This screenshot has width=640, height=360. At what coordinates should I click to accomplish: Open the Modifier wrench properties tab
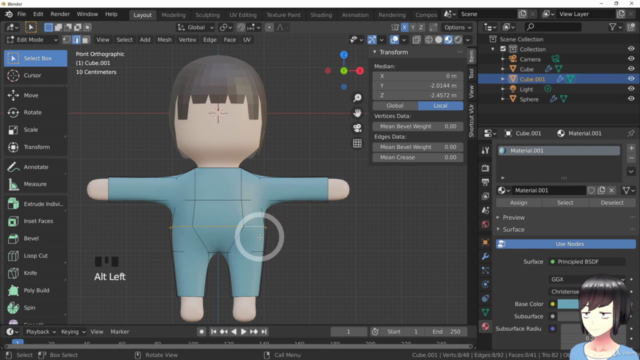(x=485, y=256)
